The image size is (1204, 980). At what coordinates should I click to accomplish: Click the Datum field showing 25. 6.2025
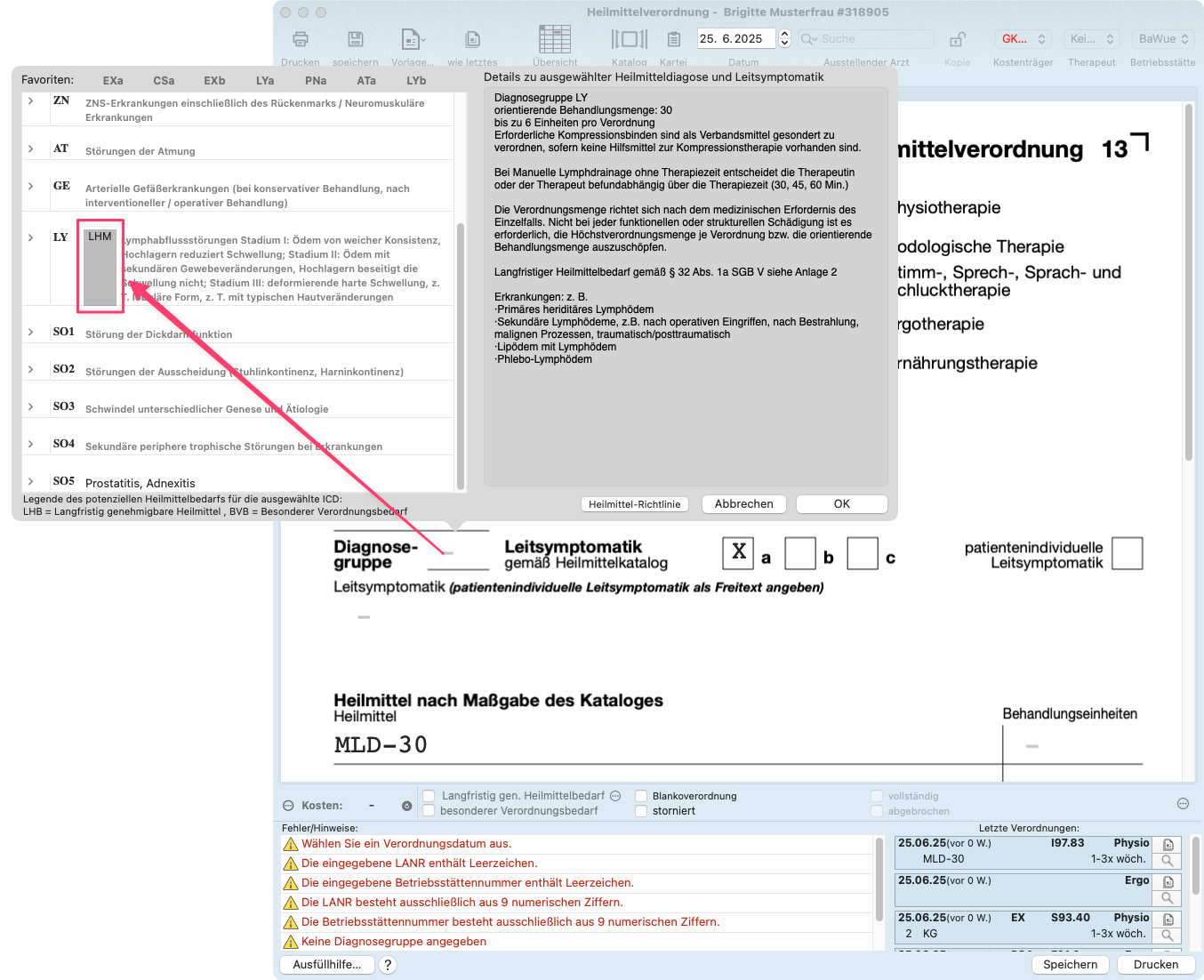737,39
